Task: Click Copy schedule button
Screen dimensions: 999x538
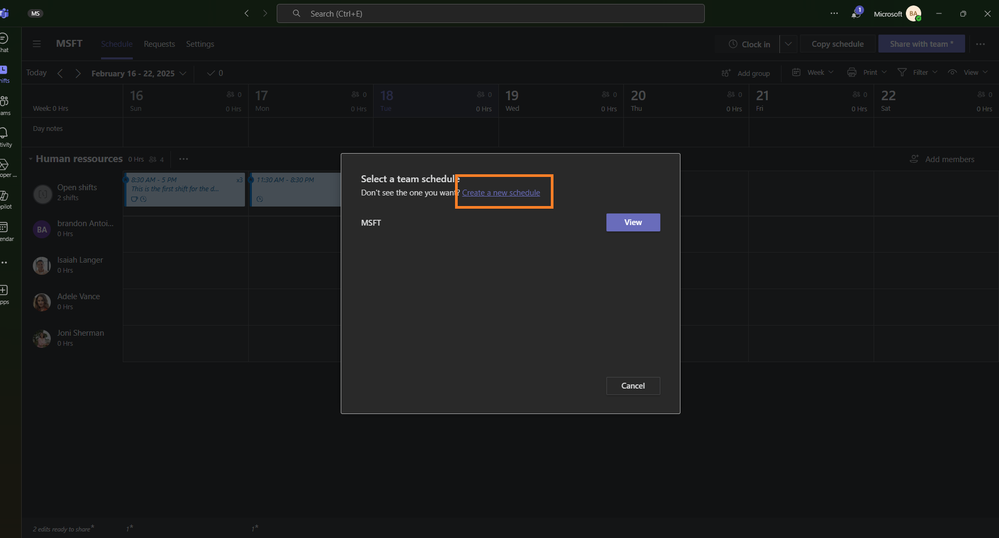Action: point(837,44)
